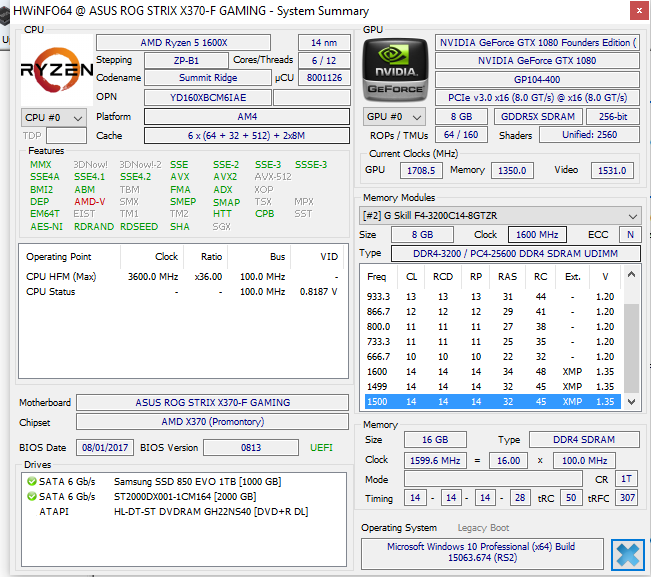The height and width of the screenshot is (577, 651).
Task: Click the Platform AM4 field
Action: click(247, 117)
